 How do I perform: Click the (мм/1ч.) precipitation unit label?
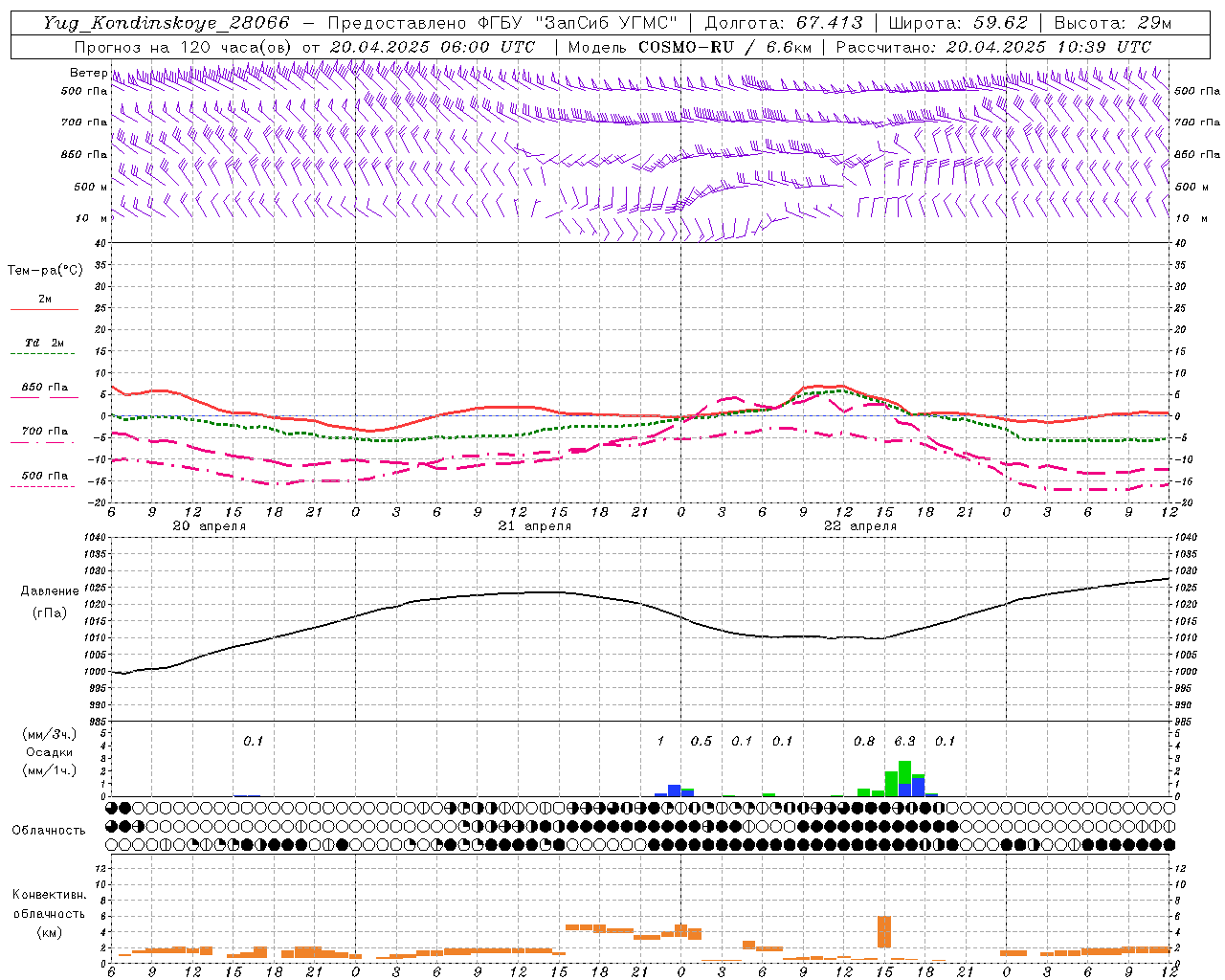[50, 770]
